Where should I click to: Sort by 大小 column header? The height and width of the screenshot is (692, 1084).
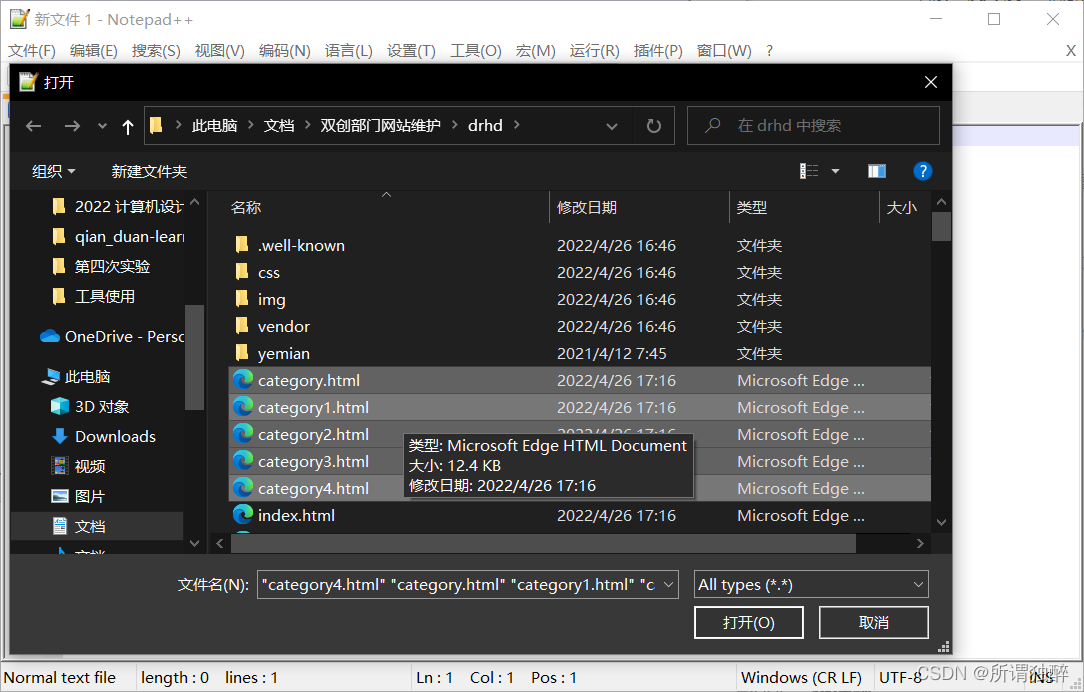tap(901, 207)
